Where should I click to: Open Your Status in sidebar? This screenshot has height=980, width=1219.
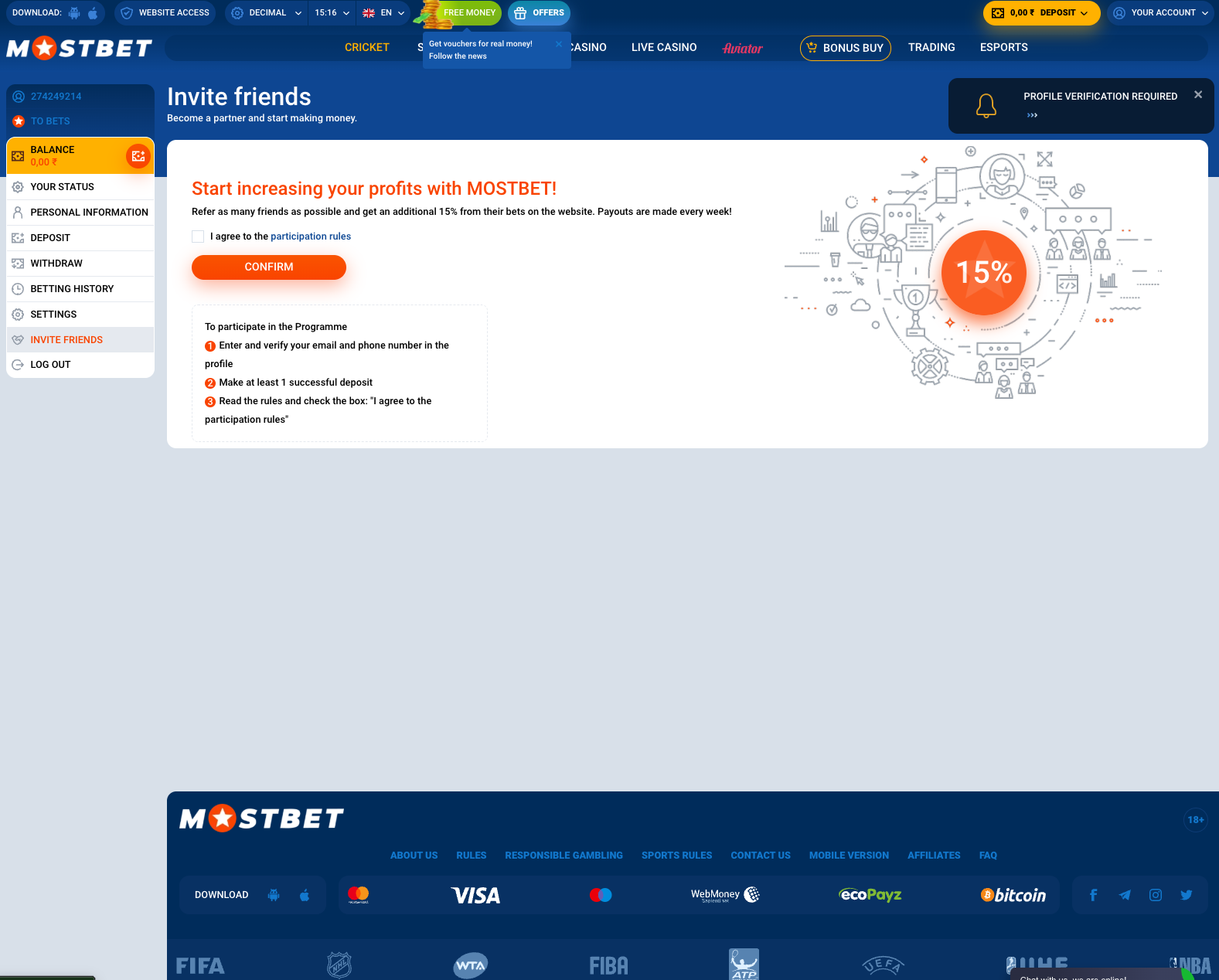[80, 187]
